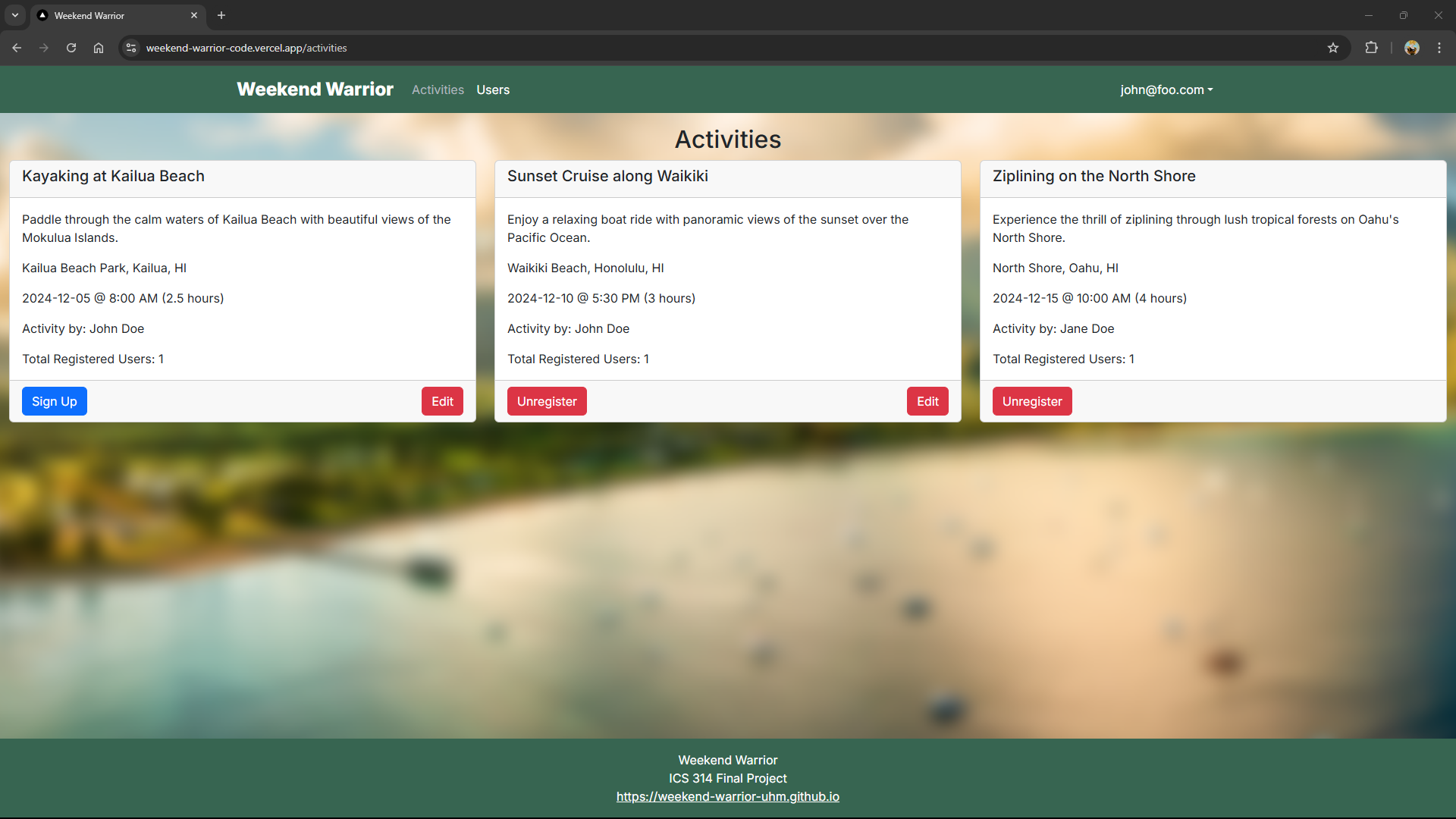This screenshot has height=819, width=1456.
Task: Unregister from Sunset Cruise along Waikiki
Action: pos(546,400)
